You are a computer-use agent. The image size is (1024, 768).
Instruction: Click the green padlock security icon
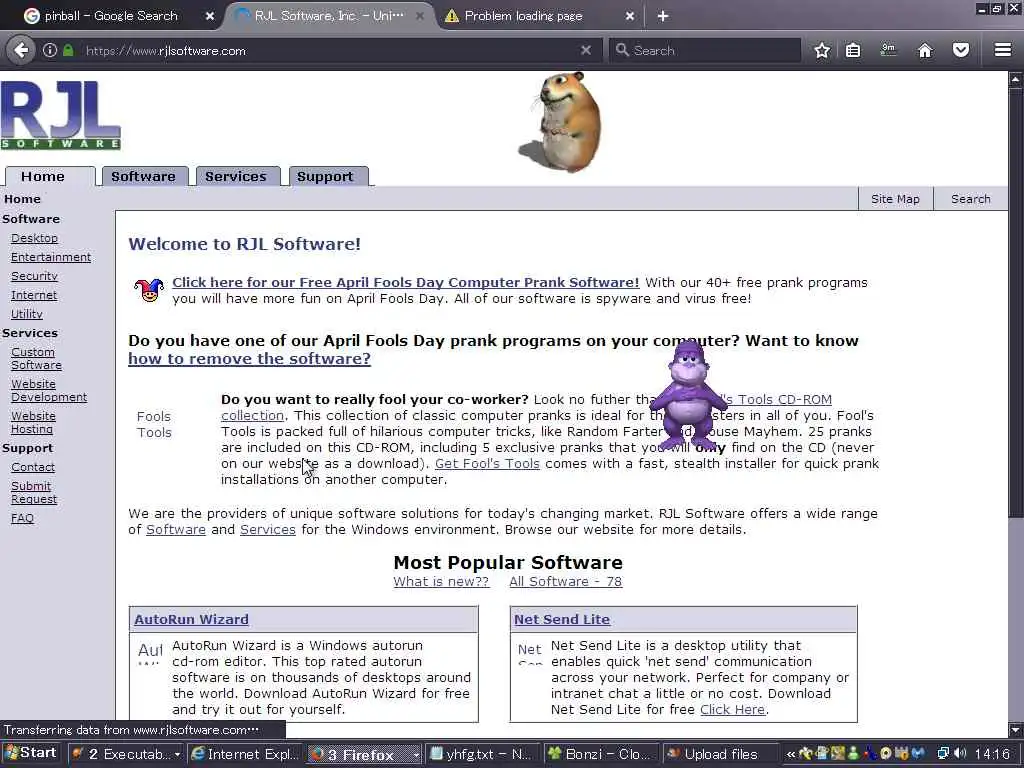[x=68, y=50]
